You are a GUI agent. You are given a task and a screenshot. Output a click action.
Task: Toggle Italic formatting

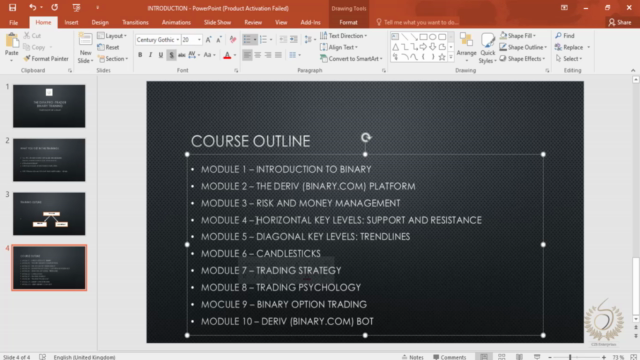point(150,55)
